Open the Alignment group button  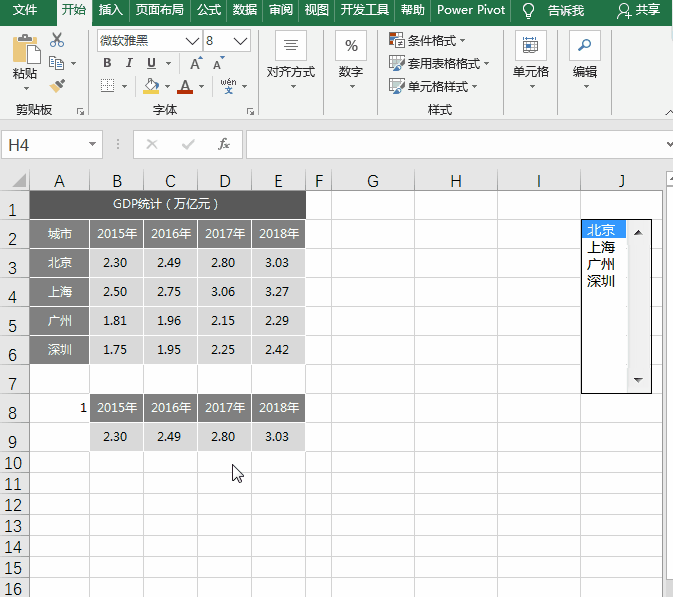click(291, 60)
